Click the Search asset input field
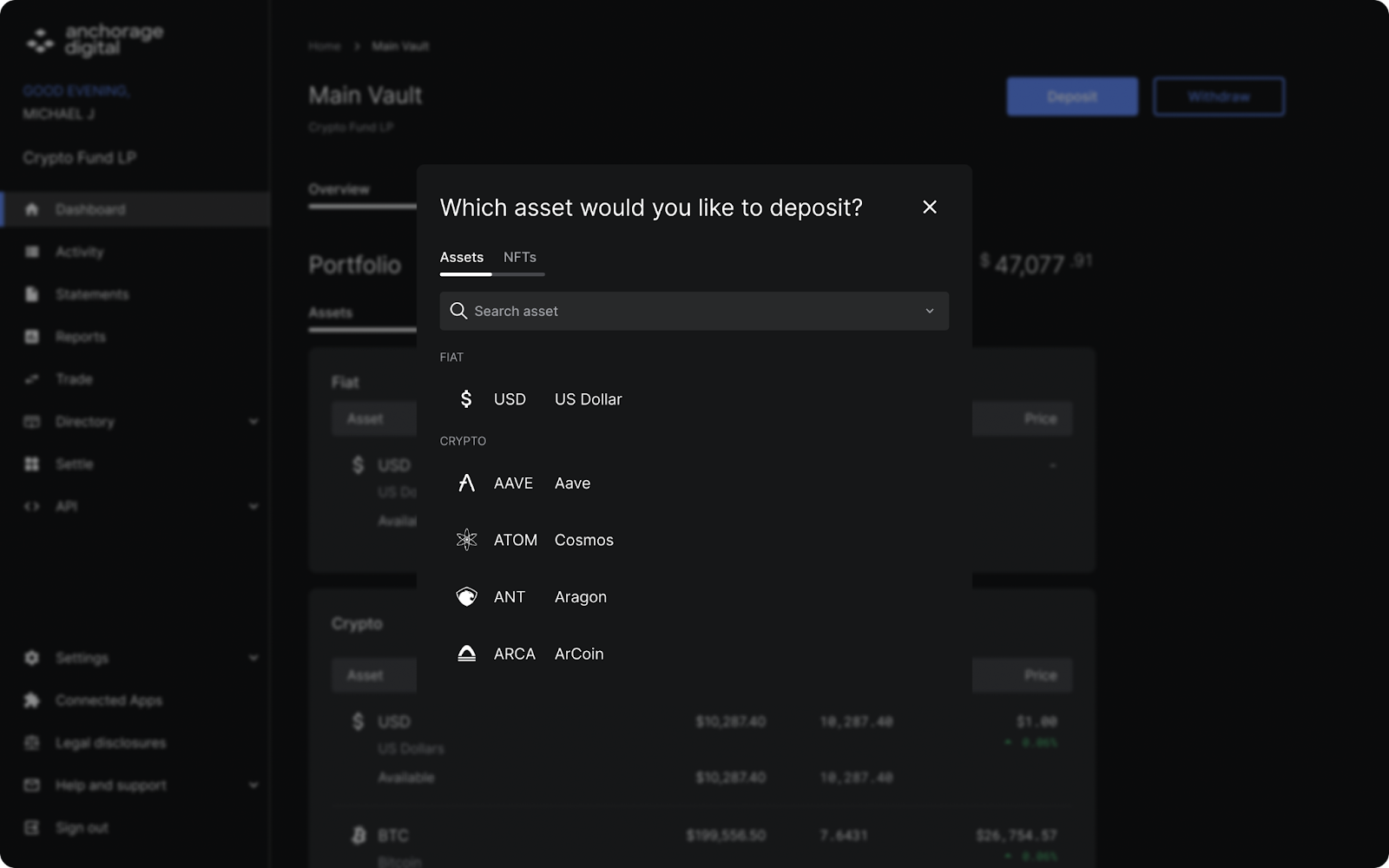 (694, 311)
